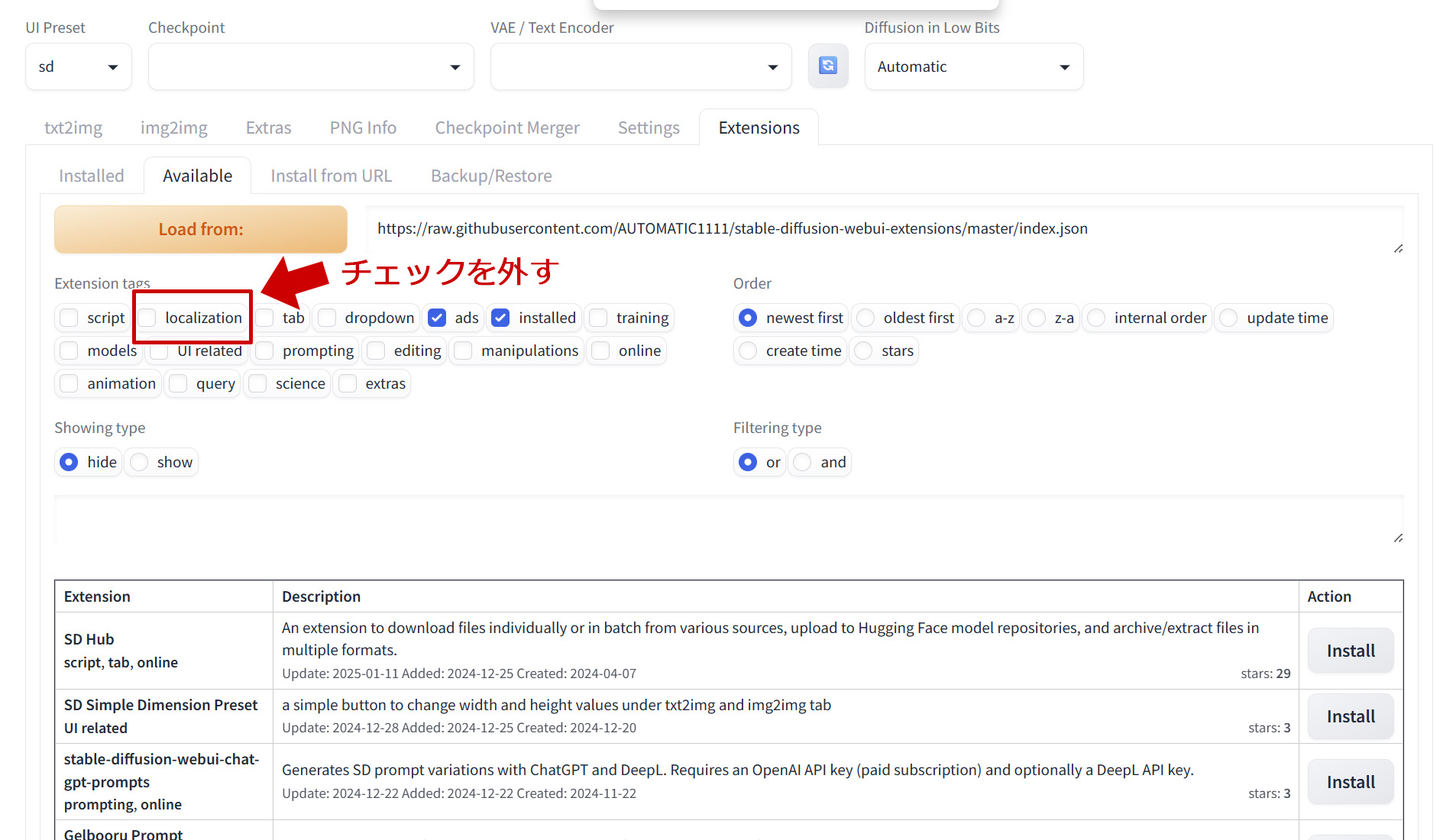Expand the Checkpoint dropdown
Screen dimensions: 1456x840
point(310,67)
